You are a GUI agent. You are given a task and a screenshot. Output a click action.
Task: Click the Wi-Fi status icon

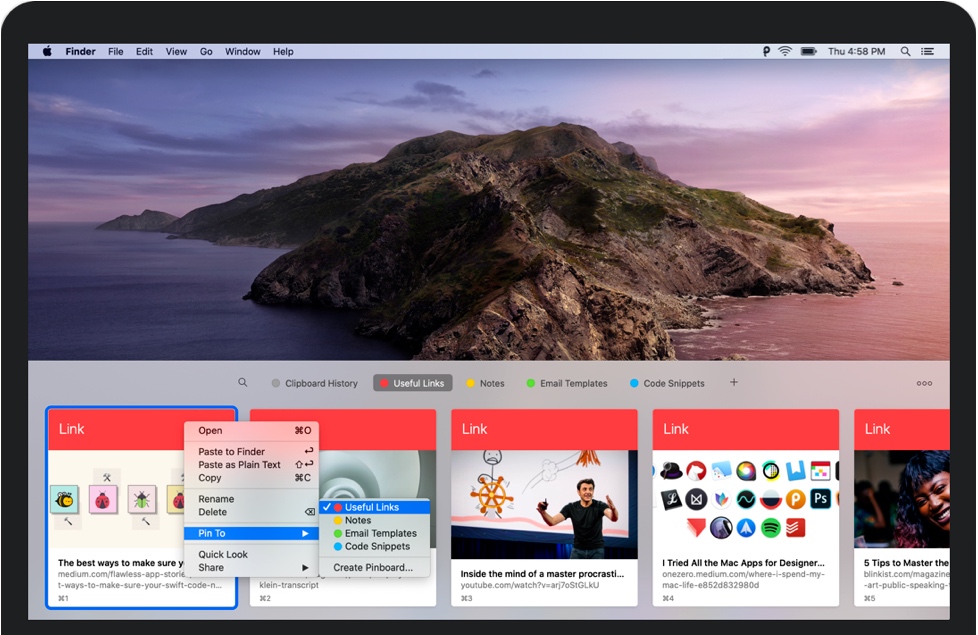click(x=785, y=52)
